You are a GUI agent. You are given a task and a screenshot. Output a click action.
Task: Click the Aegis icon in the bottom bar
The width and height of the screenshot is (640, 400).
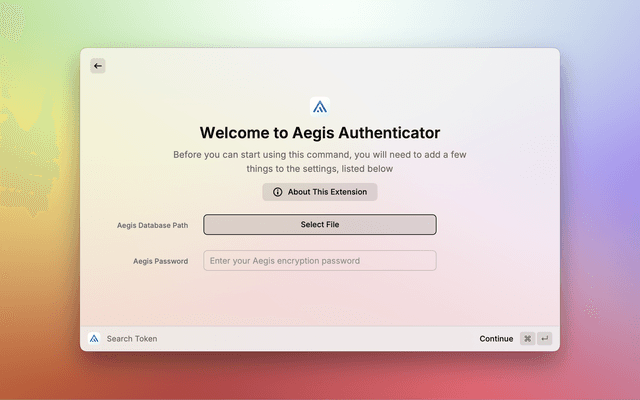94,339
